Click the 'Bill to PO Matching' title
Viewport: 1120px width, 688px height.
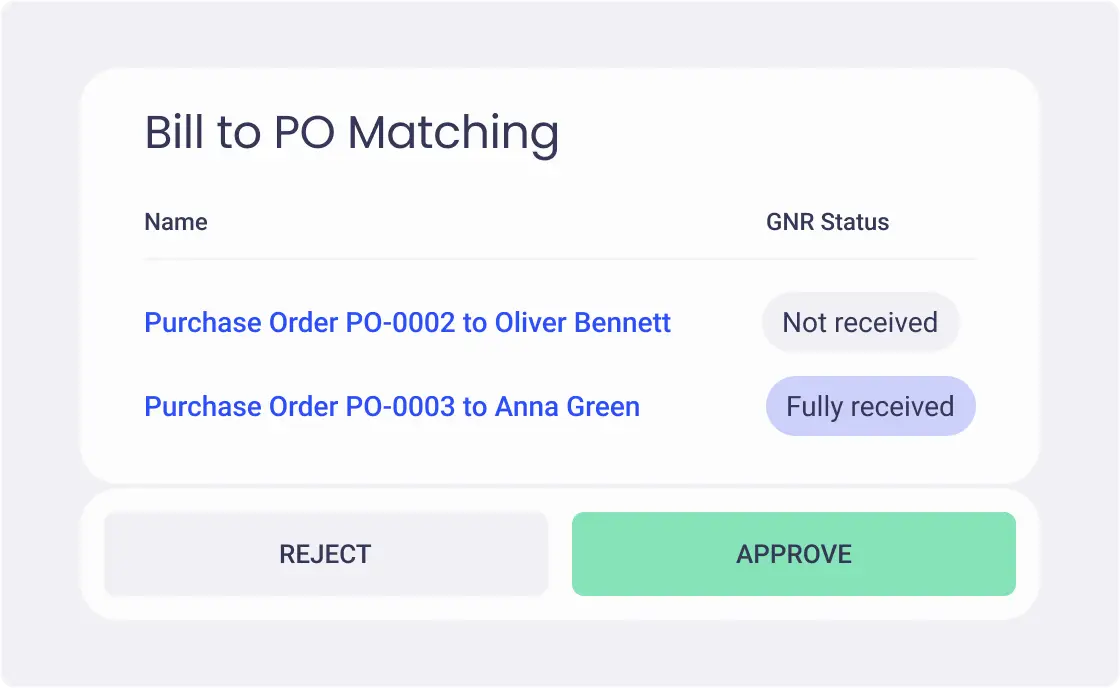click(351, 131)
